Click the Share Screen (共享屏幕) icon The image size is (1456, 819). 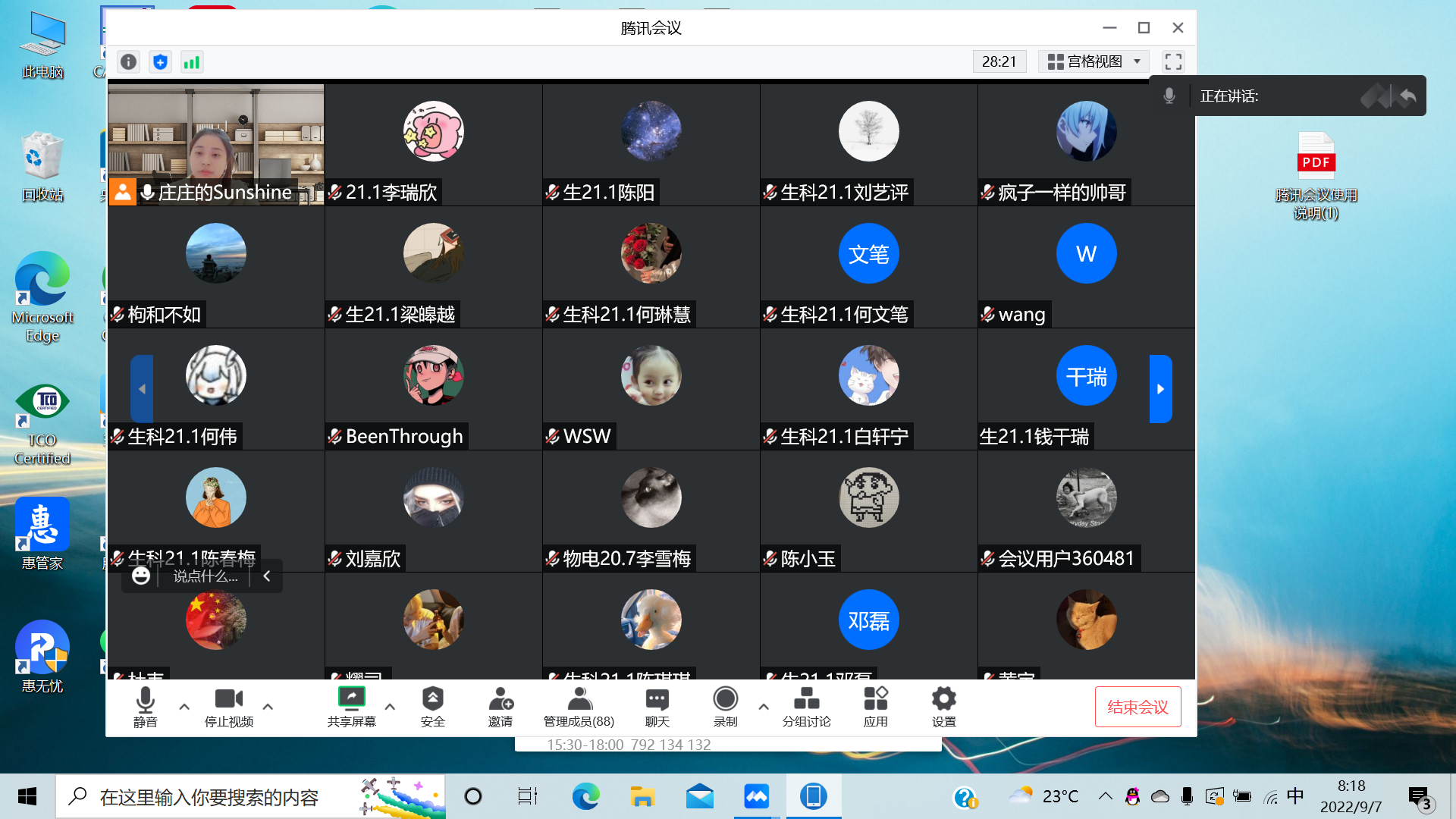[351, 698]
